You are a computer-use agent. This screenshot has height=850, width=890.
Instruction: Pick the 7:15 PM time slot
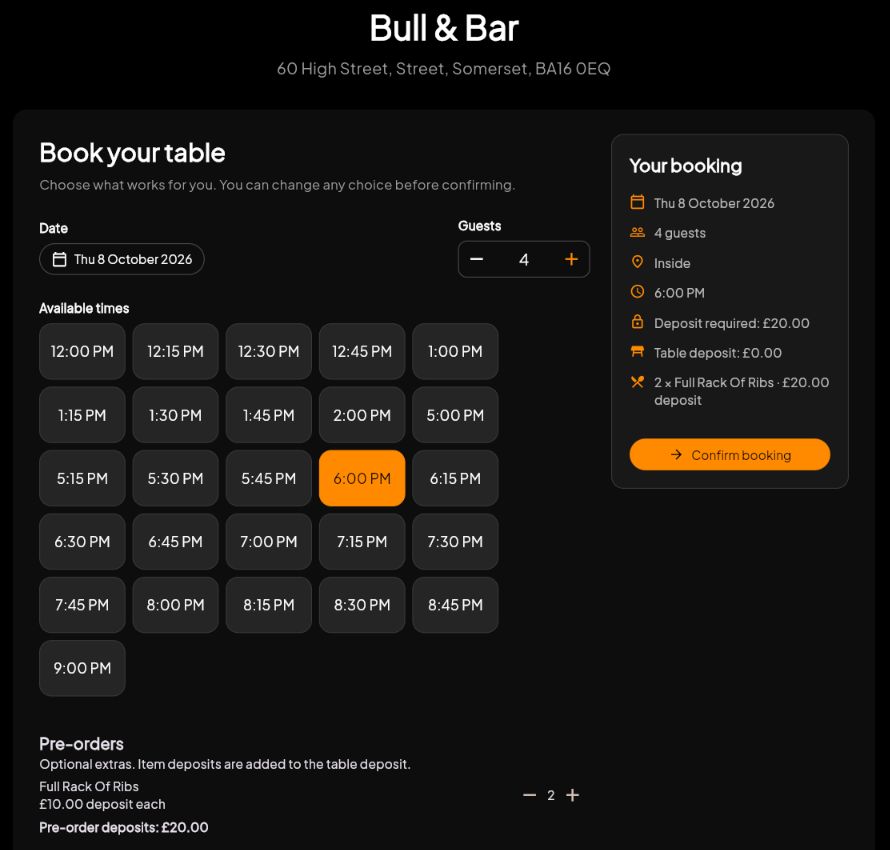point(362,541)
